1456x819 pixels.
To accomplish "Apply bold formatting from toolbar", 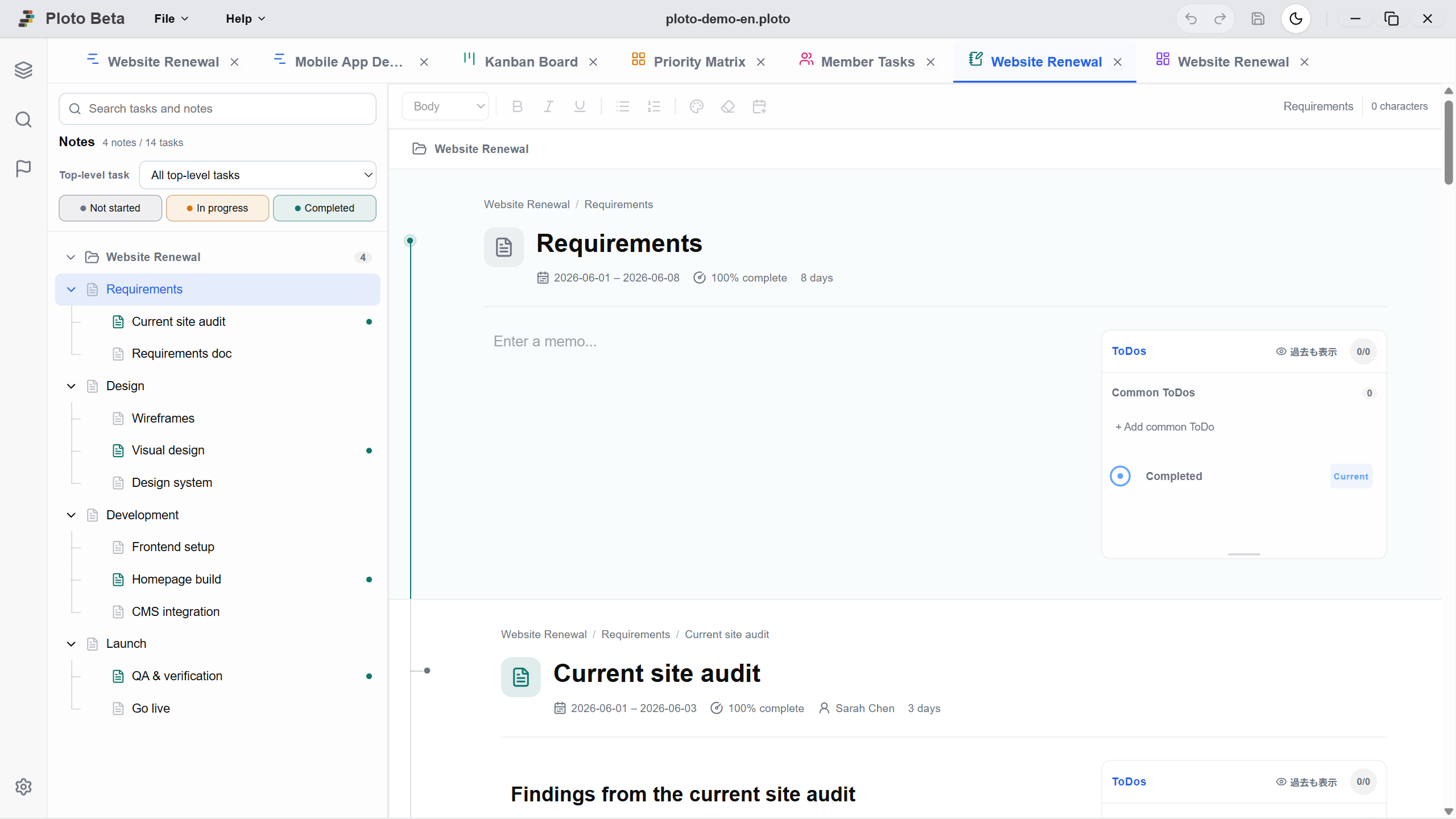I will [517, 106].
